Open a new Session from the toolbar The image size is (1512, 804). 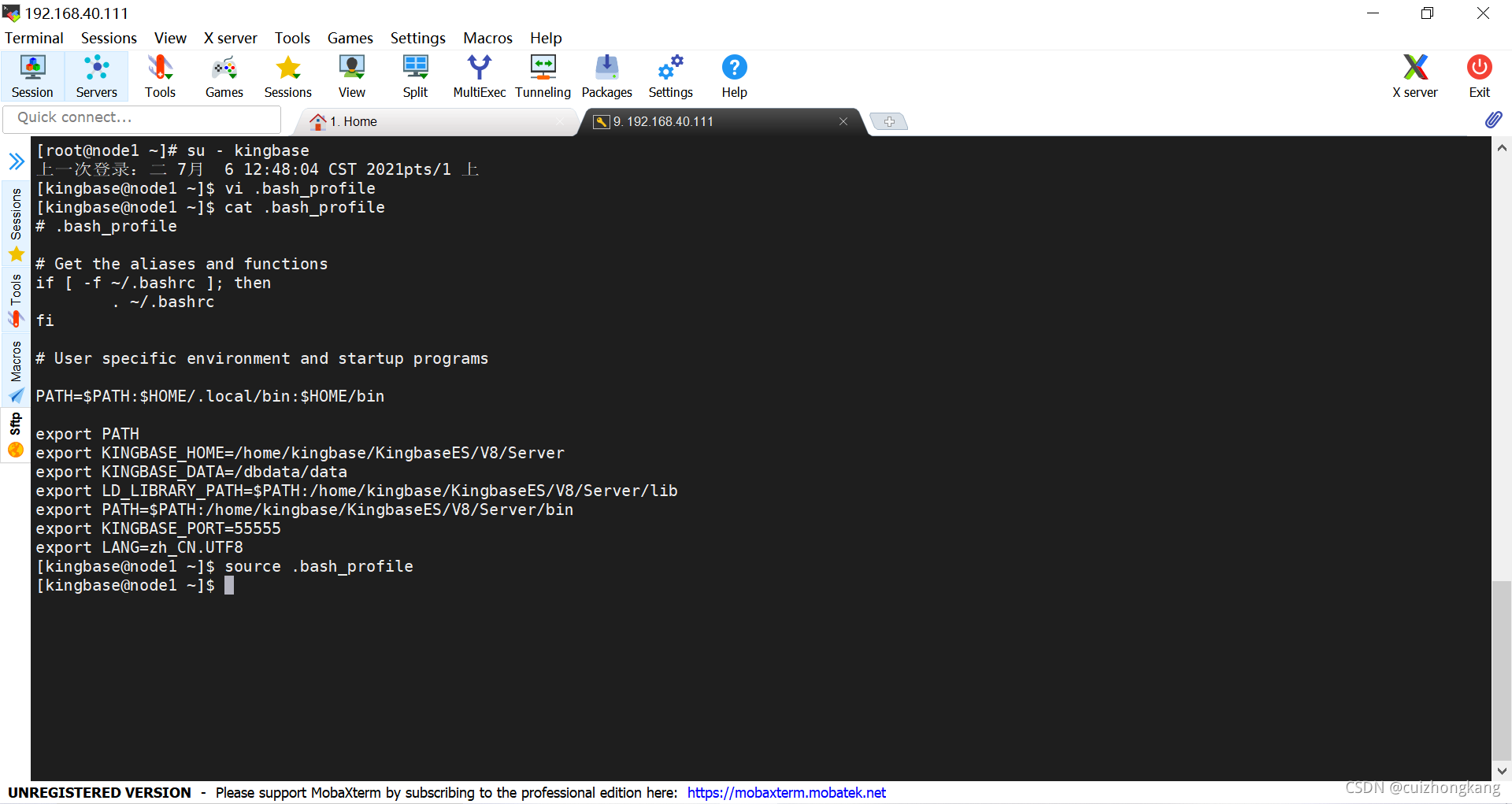[32, 76]
